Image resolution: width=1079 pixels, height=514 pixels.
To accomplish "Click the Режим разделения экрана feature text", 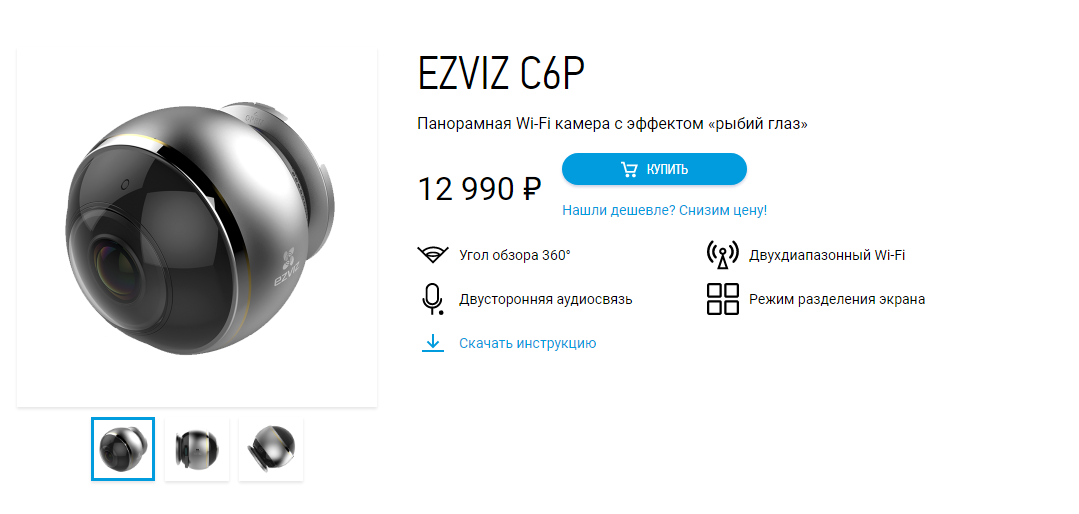I will point(837,299).
